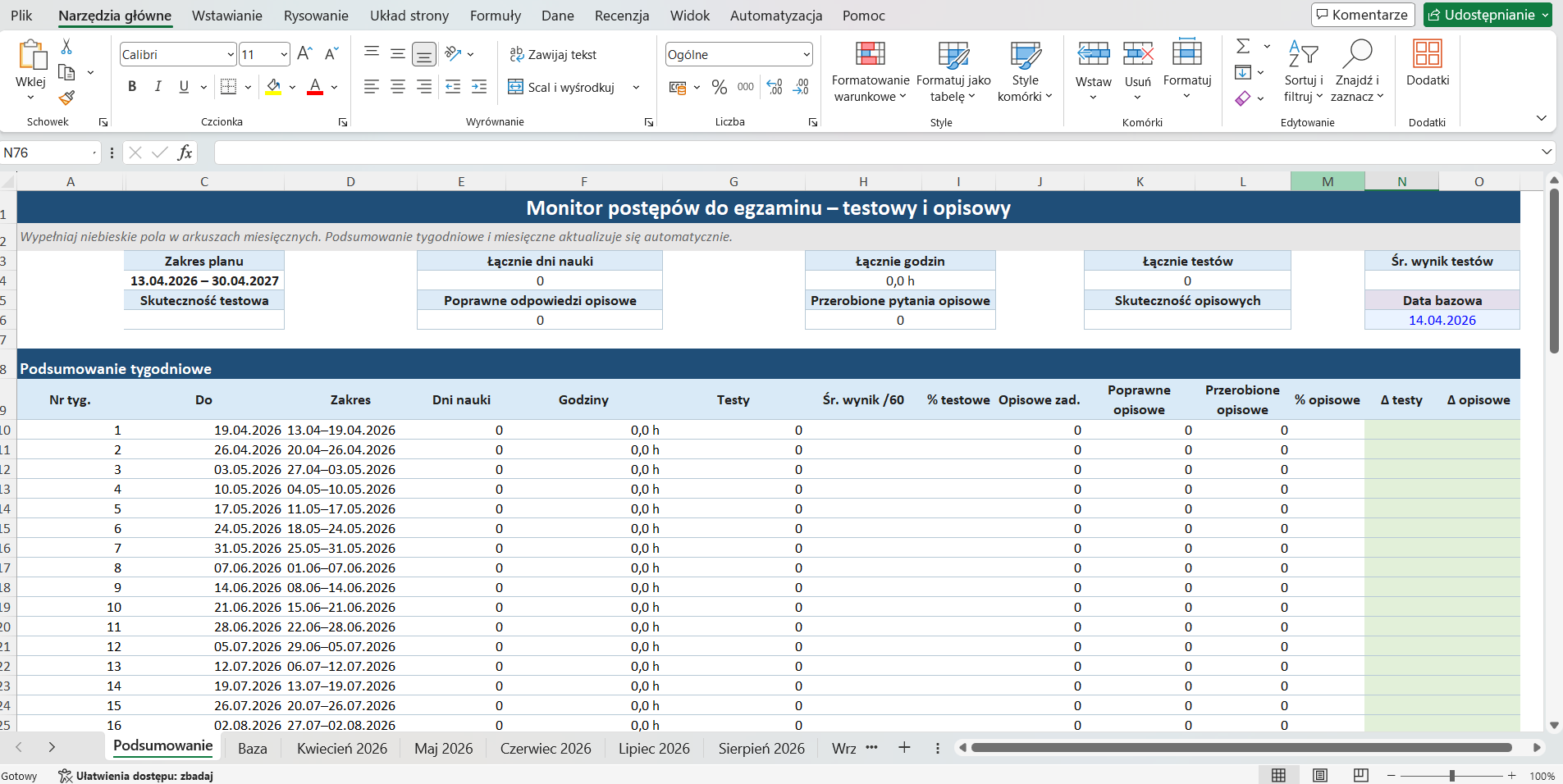Switch to Baza sheet tab

coord(253,748)
